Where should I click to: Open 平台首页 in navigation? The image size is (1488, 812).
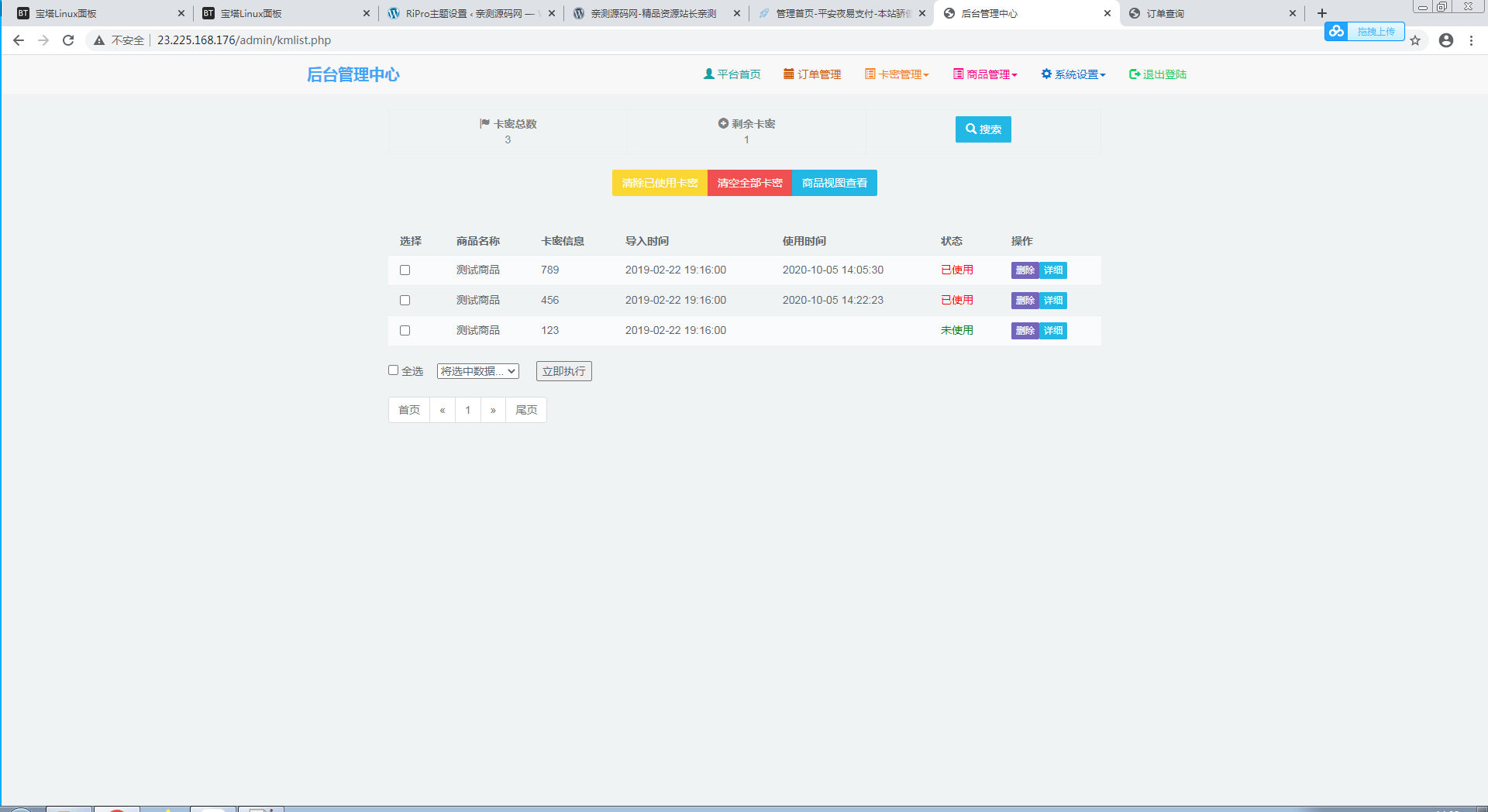pos(732,74)
